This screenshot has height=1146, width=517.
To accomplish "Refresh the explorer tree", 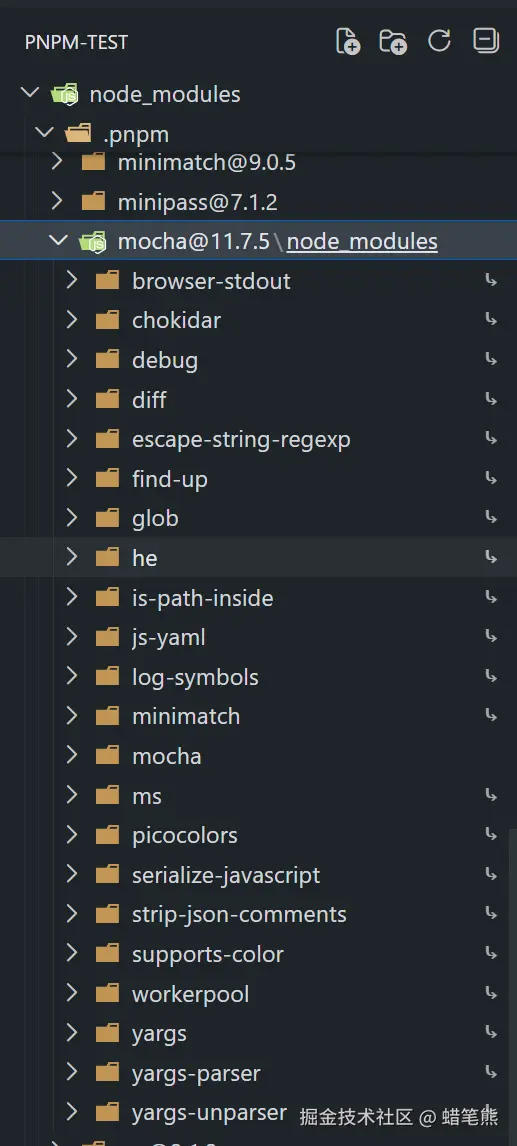I will click(439, 41).
